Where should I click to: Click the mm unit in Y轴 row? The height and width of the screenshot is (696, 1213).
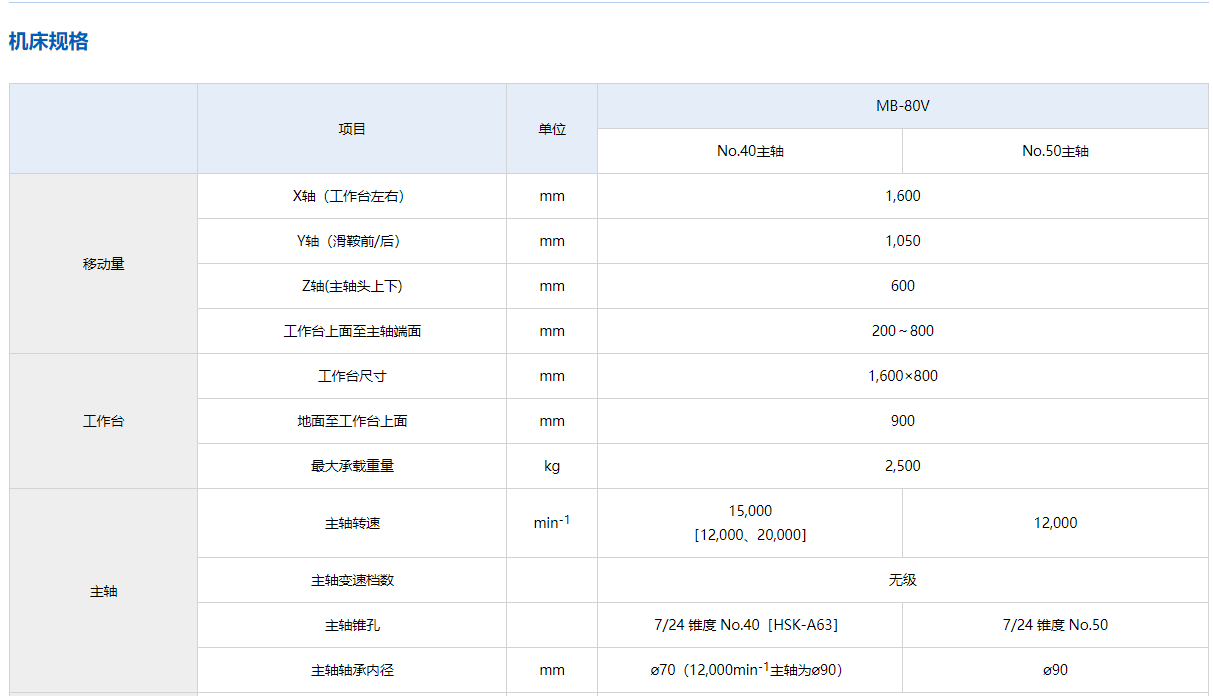pyautogui.click(x=552, y=241)
